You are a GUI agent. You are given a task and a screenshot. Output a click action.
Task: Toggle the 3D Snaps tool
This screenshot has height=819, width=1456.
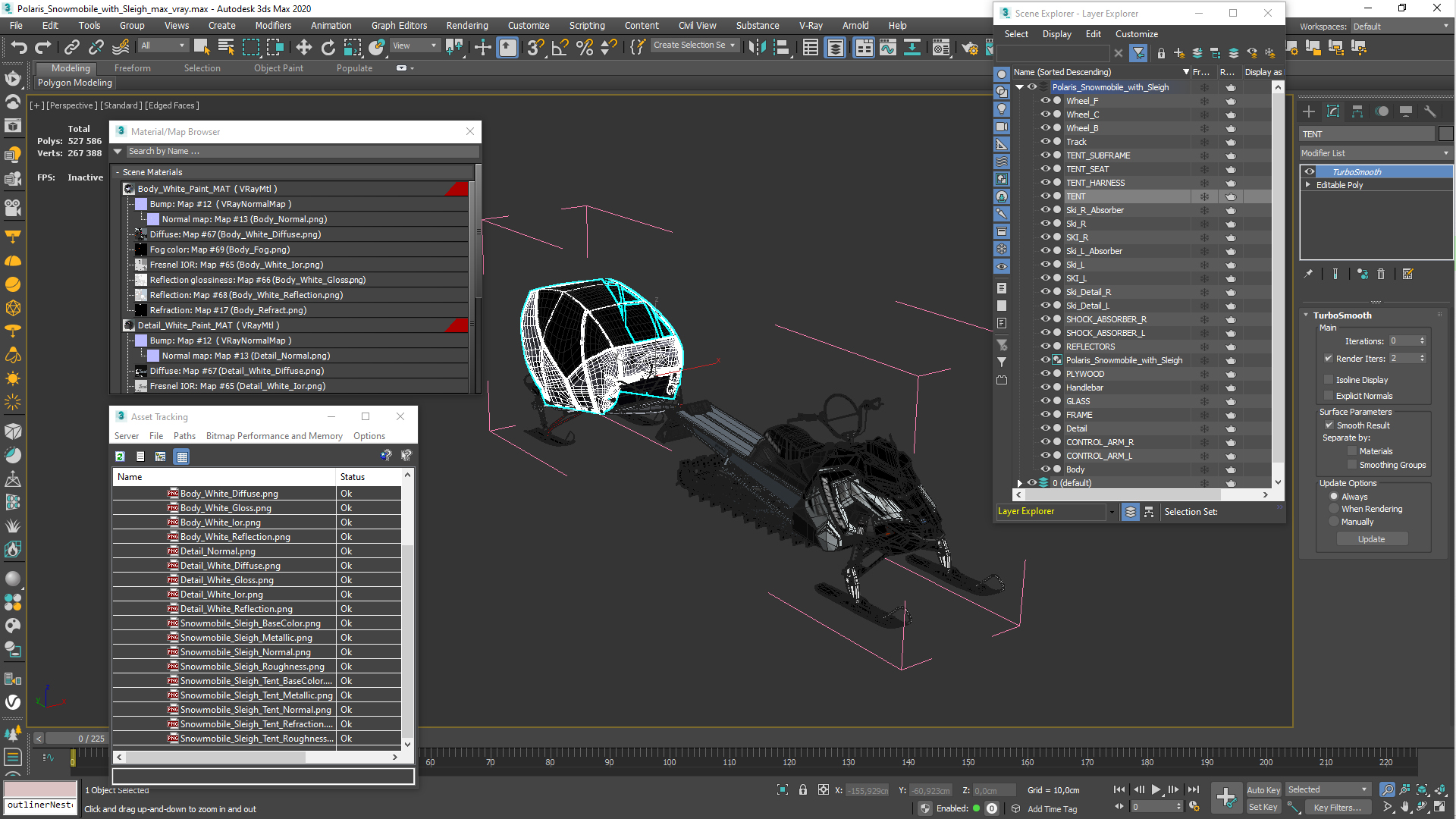click(x=535, y=47)
